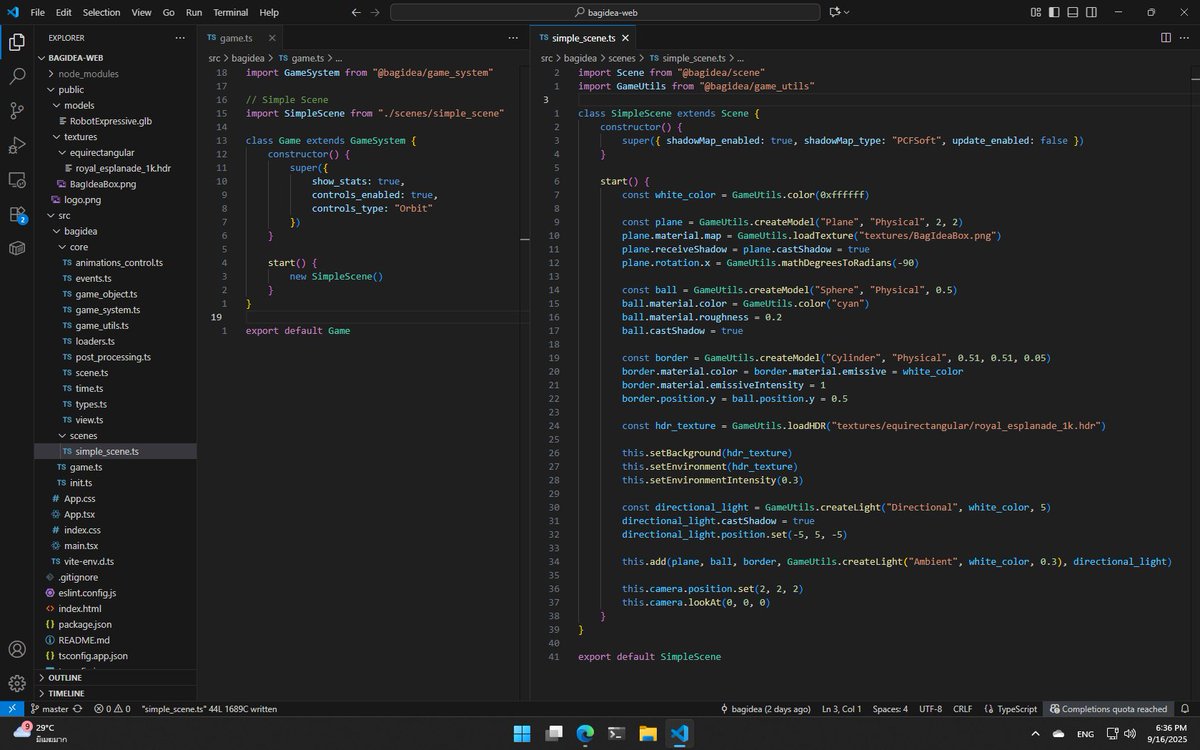Open File Explorer from the taskbar

pyautogui.click(x=648, y=733)
